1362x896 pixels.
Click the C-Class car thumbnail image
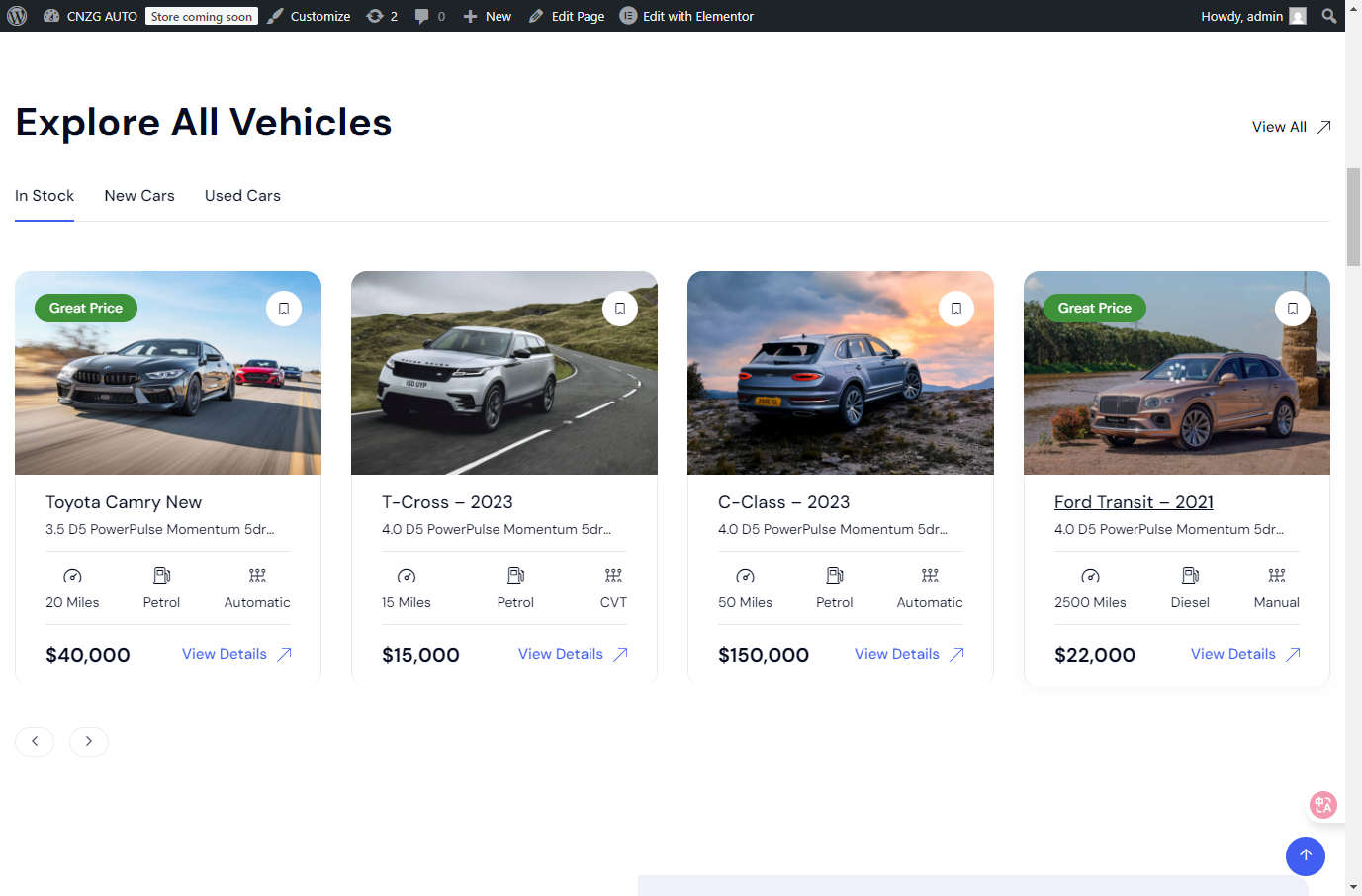[841, 373]
